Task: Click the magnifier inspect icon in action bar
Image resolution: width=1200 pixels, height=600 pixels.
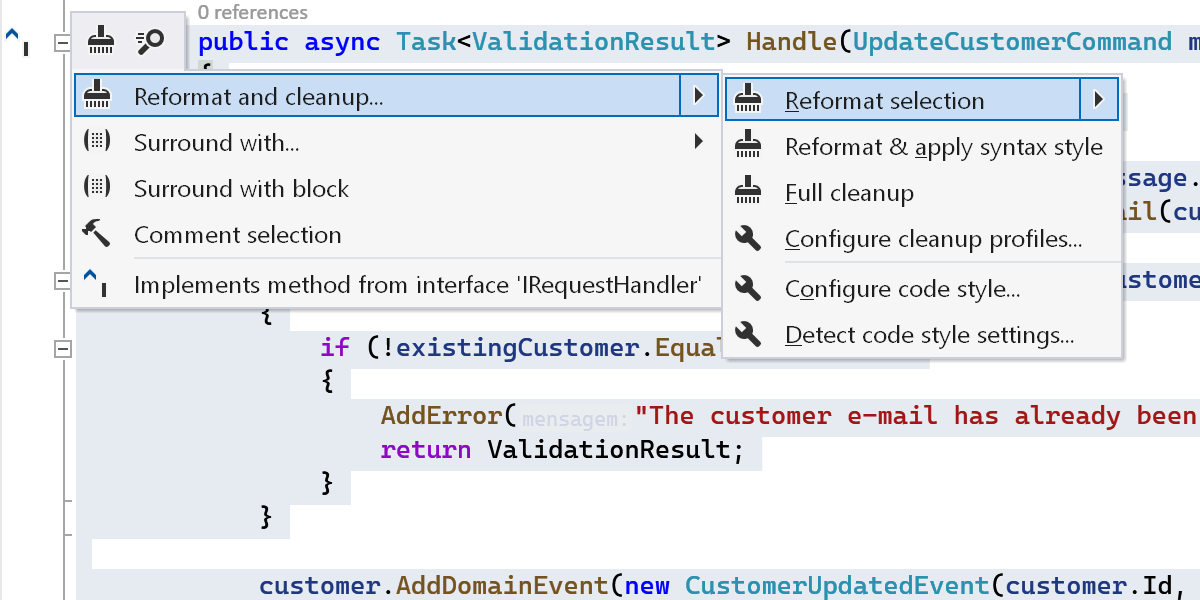Action: 150,42
